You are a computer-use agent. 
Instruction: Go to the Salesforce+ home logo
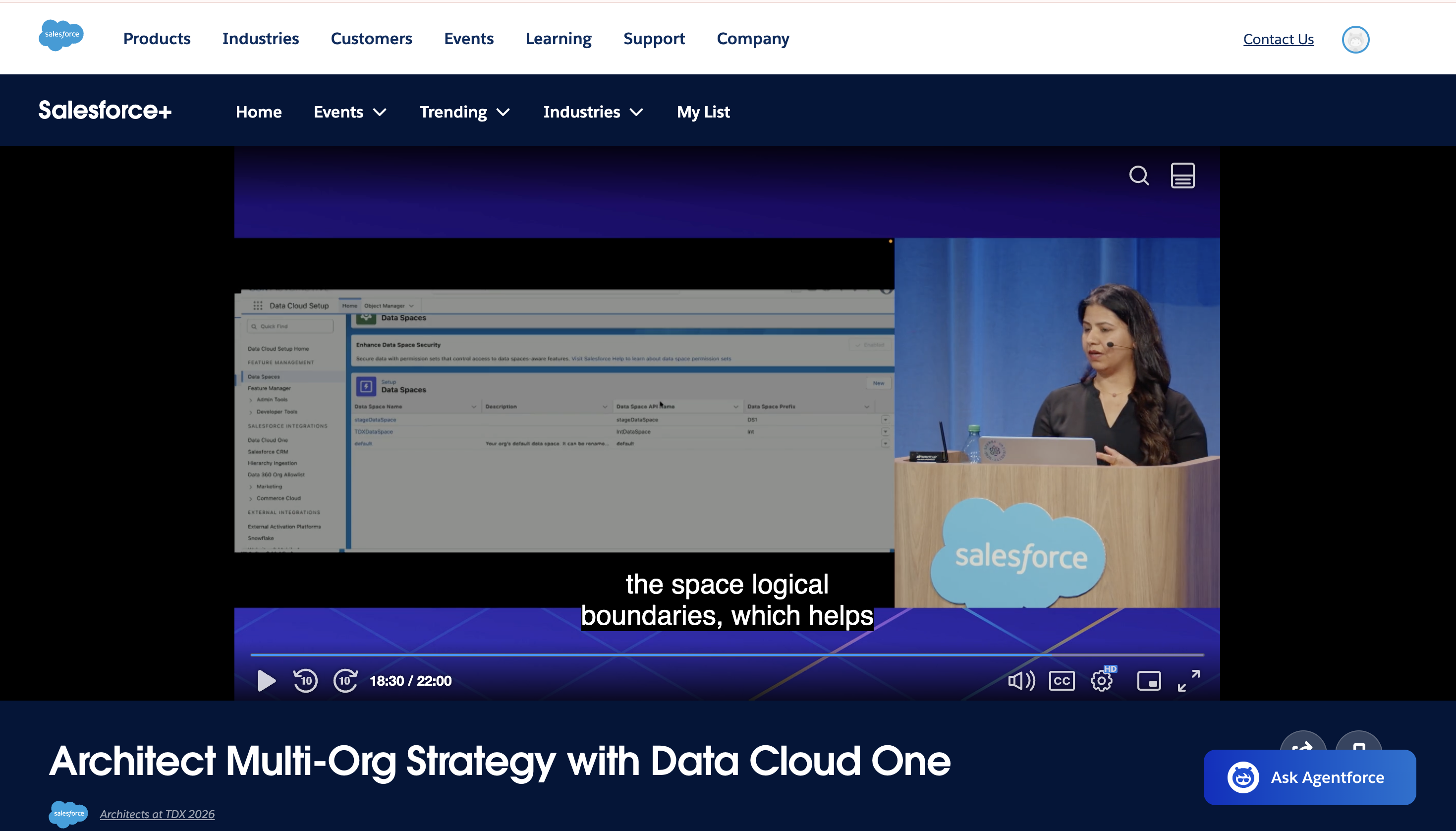(105, 110)
